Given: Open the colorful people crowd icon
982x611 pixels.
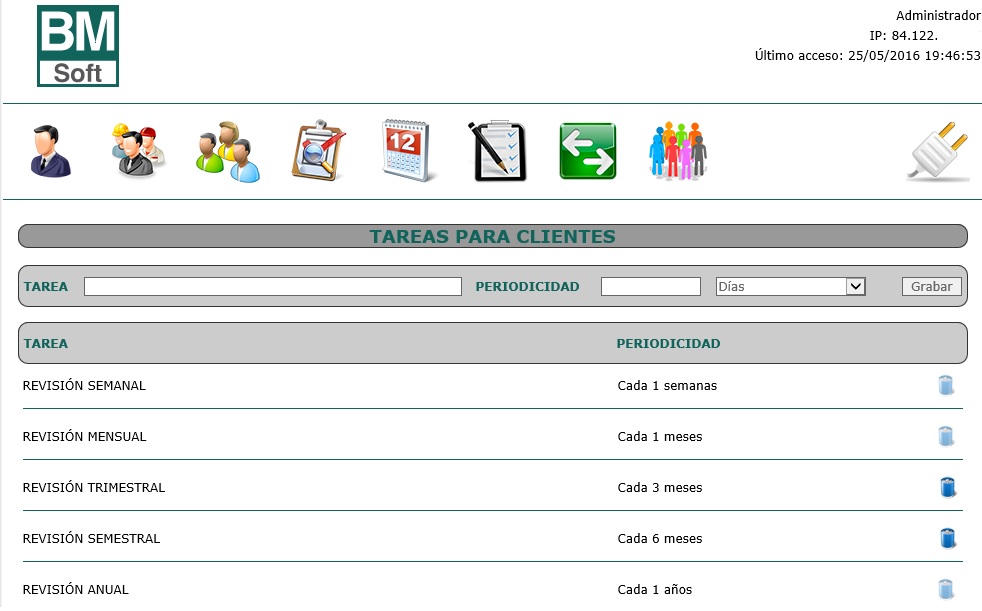Looking at the screenshot, I should 678,151.
